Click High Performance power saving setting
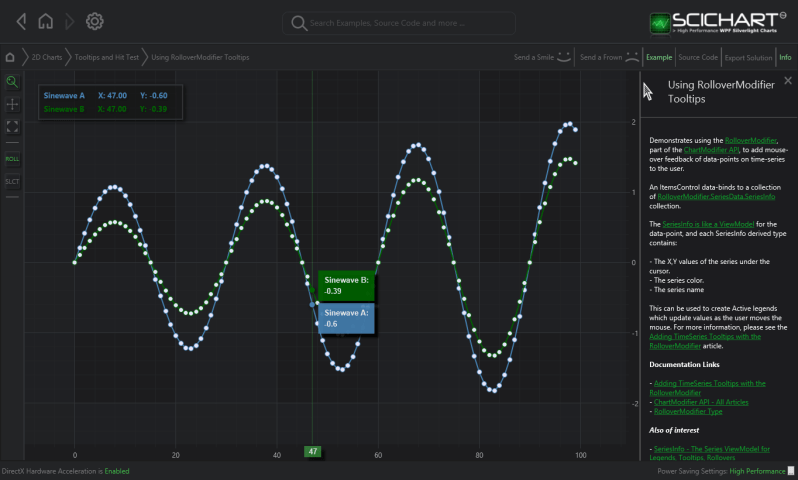Image resolution: width=798 pixels, height=480 pixels. click(757, 471)
